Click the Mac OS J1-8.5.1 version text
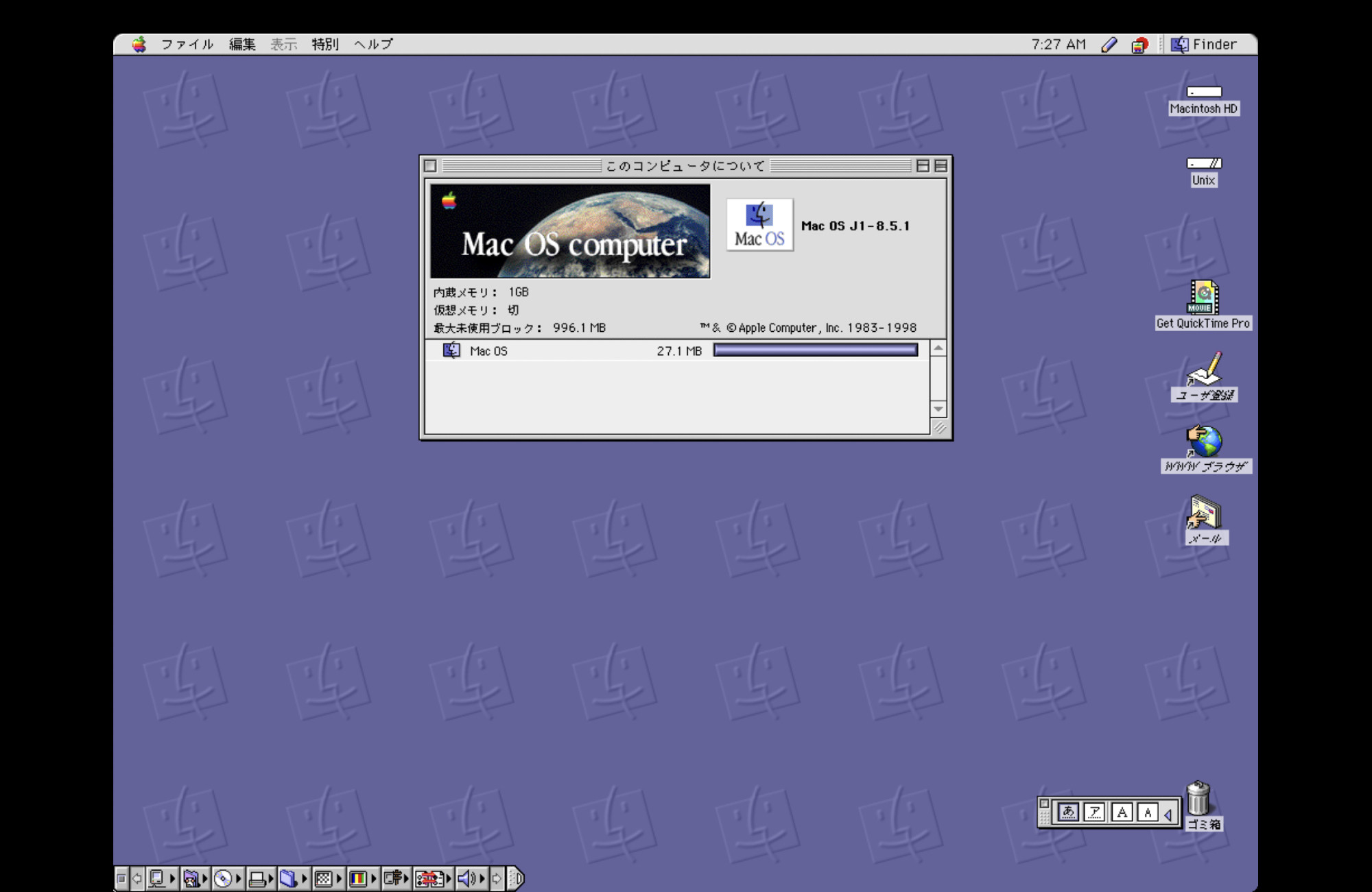The image size is (1372, 892). [x=855, y=226]
